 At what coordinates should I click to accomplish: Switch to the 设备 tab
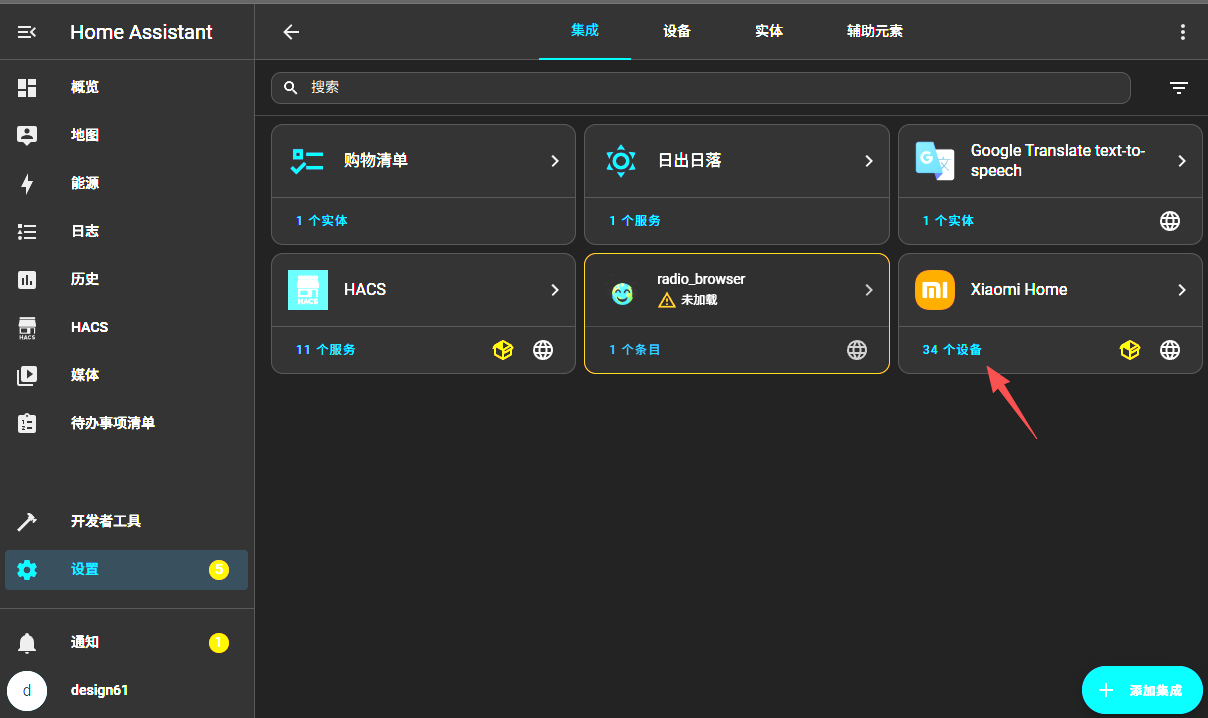click(676, 31)
